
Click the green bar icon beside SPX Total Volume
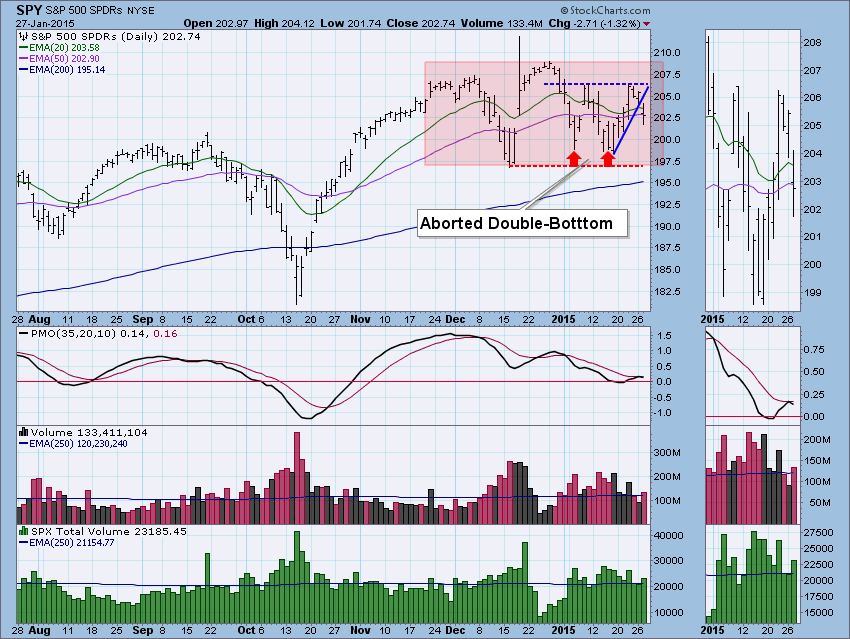coord(23,531)
